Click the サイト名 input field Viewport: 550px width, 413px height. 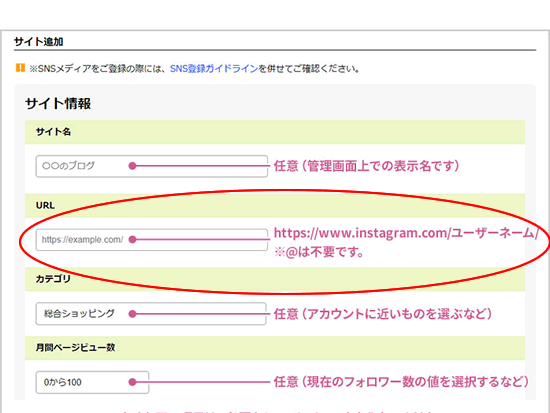[152, 166]
